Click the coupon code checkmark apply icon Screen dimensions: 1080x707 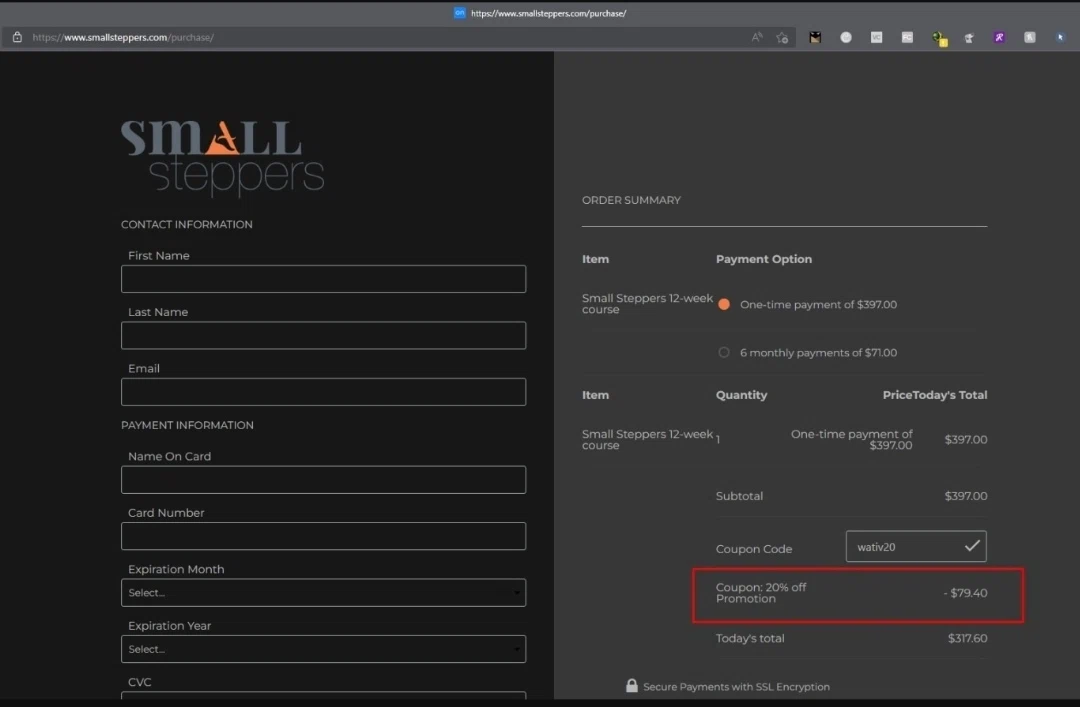(972, 546)
